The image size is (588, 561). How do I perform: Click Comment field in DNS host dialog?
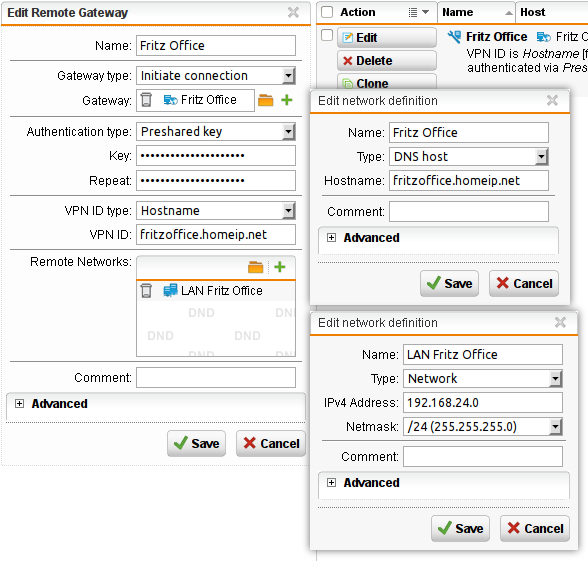469,212
